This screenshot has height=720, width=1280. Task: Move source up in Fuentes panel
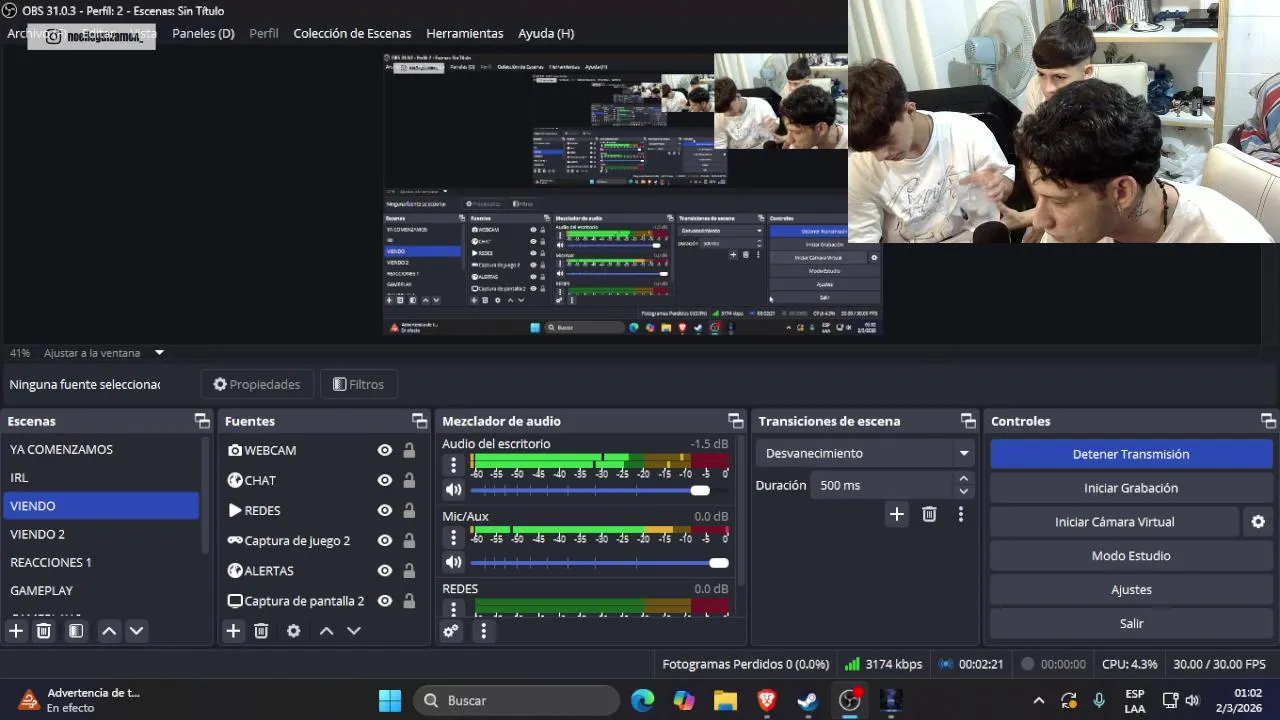326,631
